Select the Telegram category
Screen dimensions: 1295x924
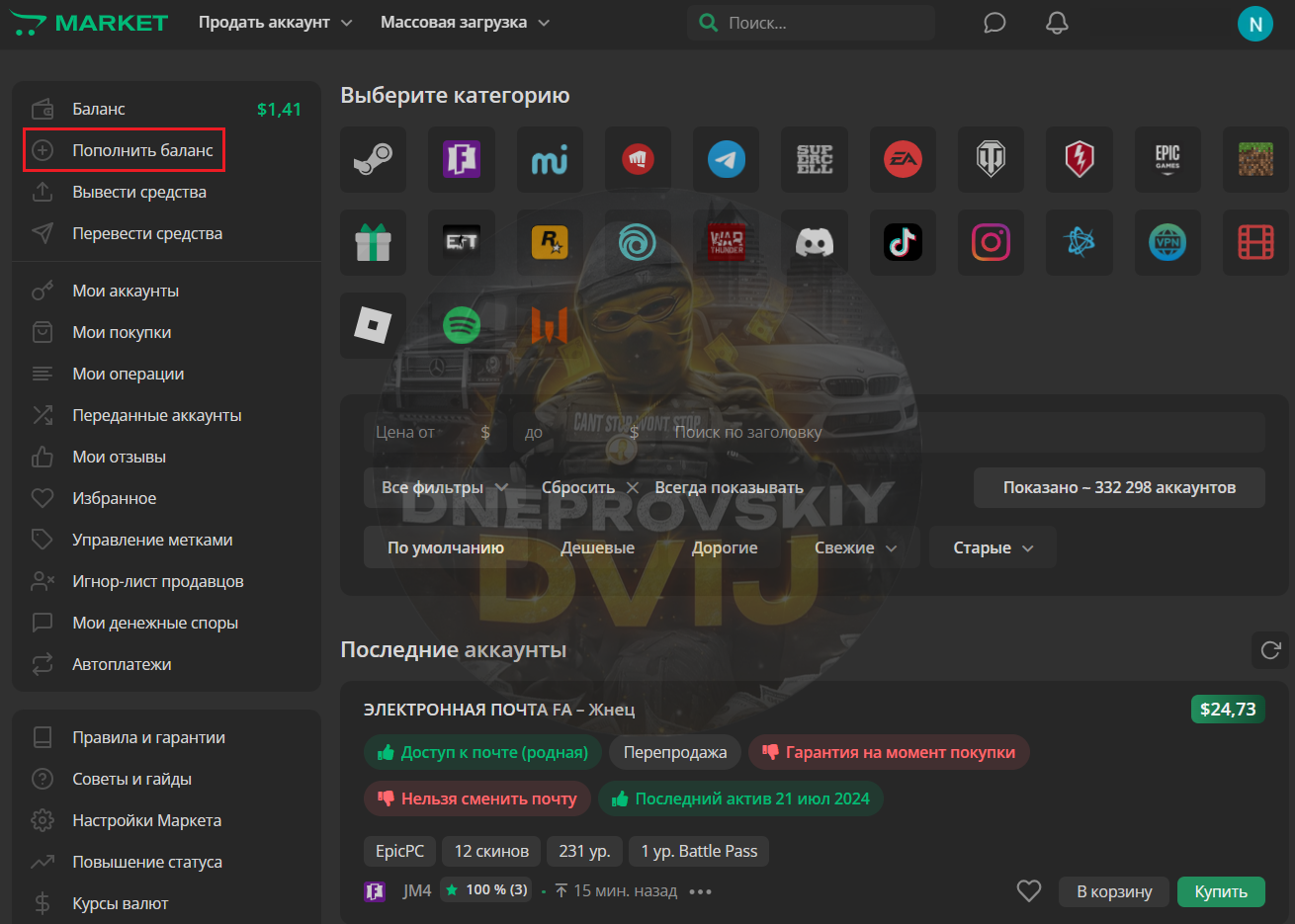coord(726,159)
